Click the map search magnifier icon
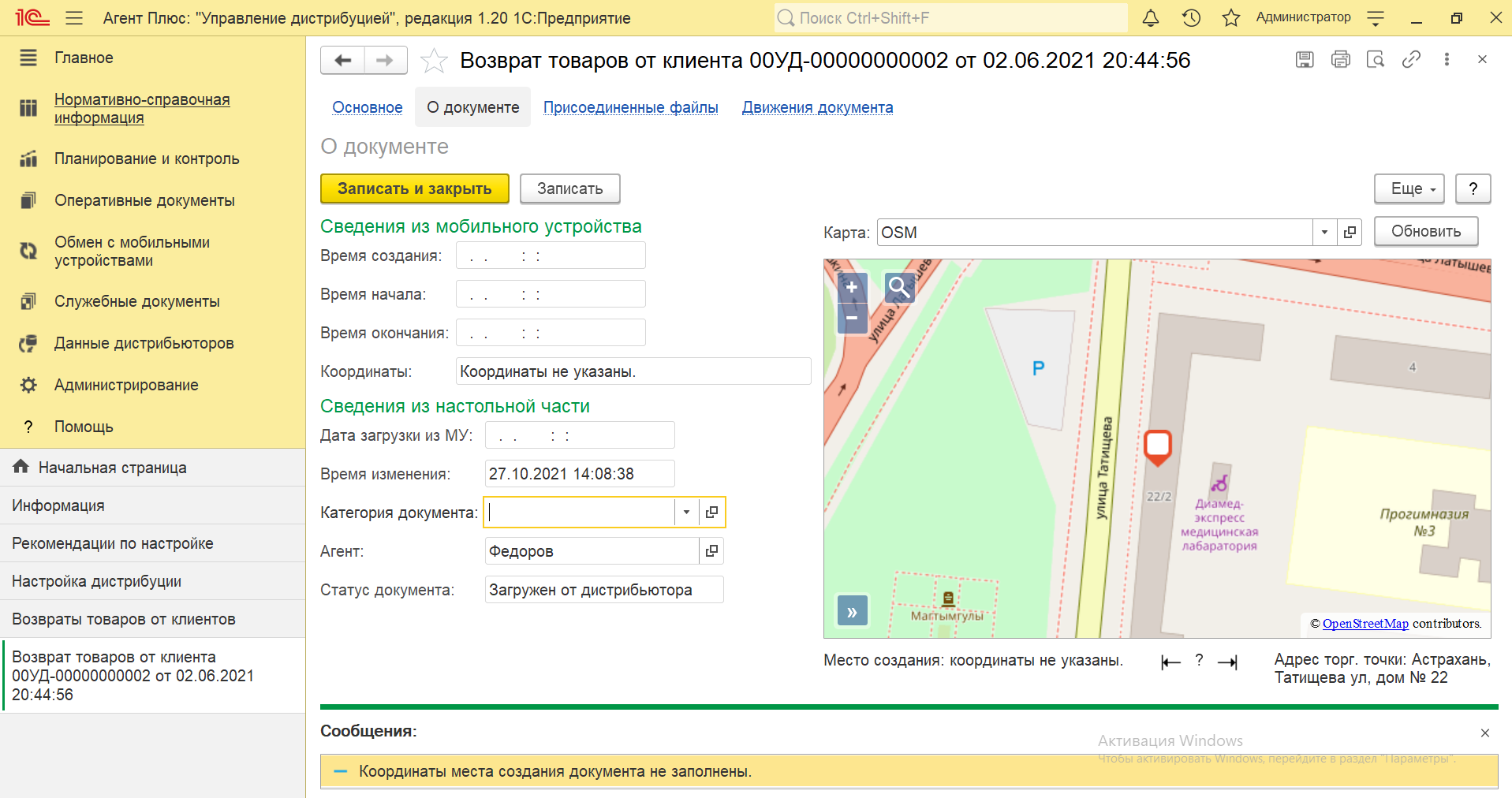The image size is (1512, 798). (899, 288)
